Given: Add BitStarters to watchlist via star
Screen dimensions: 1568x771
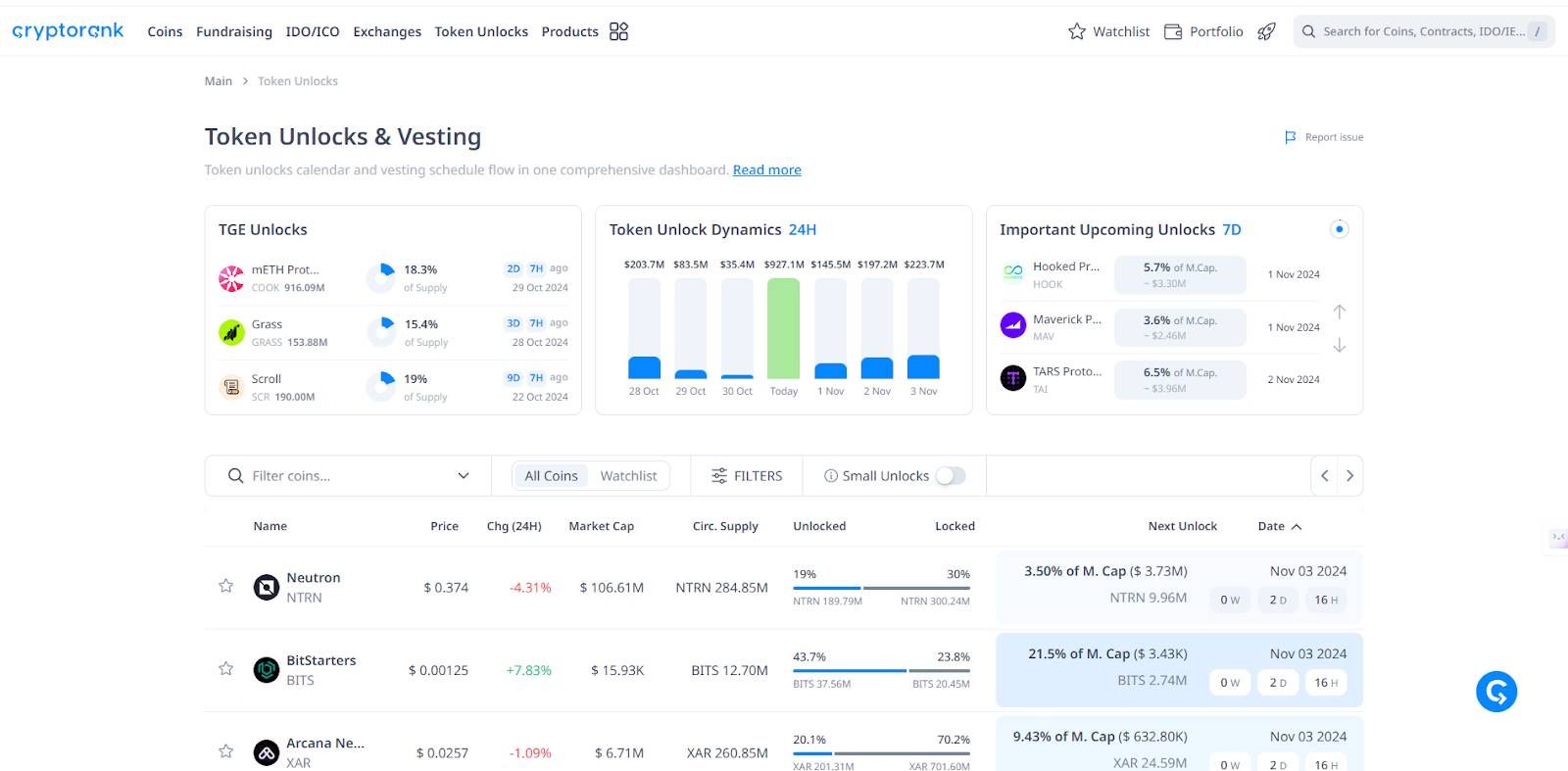Looking at the screenshot, I should click(226, 668).
